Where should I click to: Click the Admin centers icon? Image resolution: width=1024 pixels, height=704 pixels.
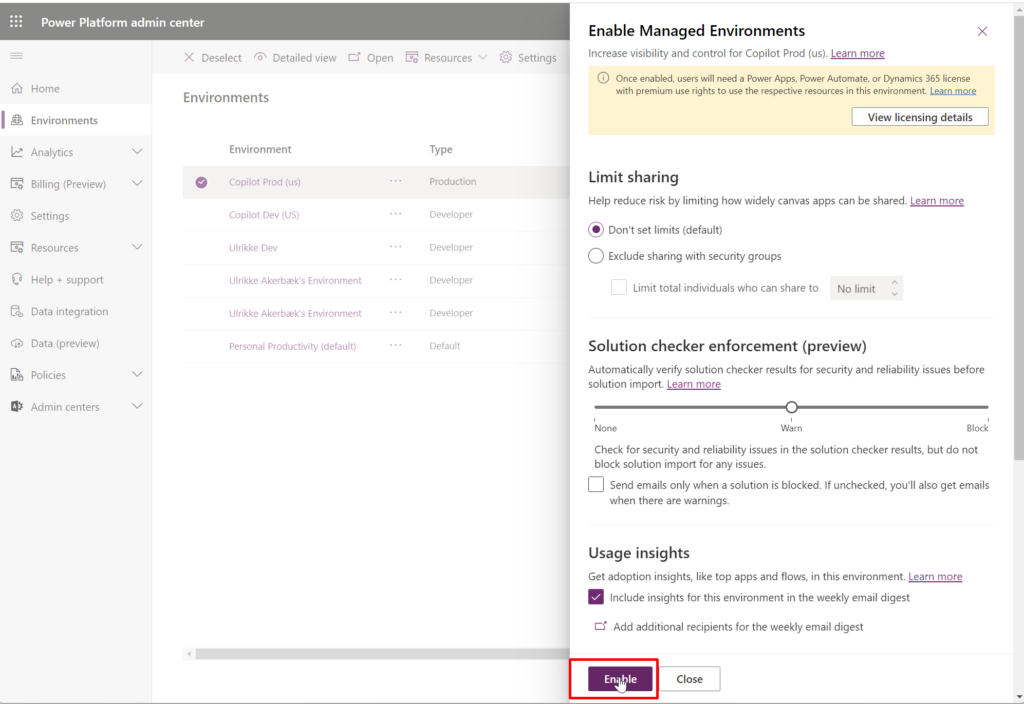(x=17, y=407)
